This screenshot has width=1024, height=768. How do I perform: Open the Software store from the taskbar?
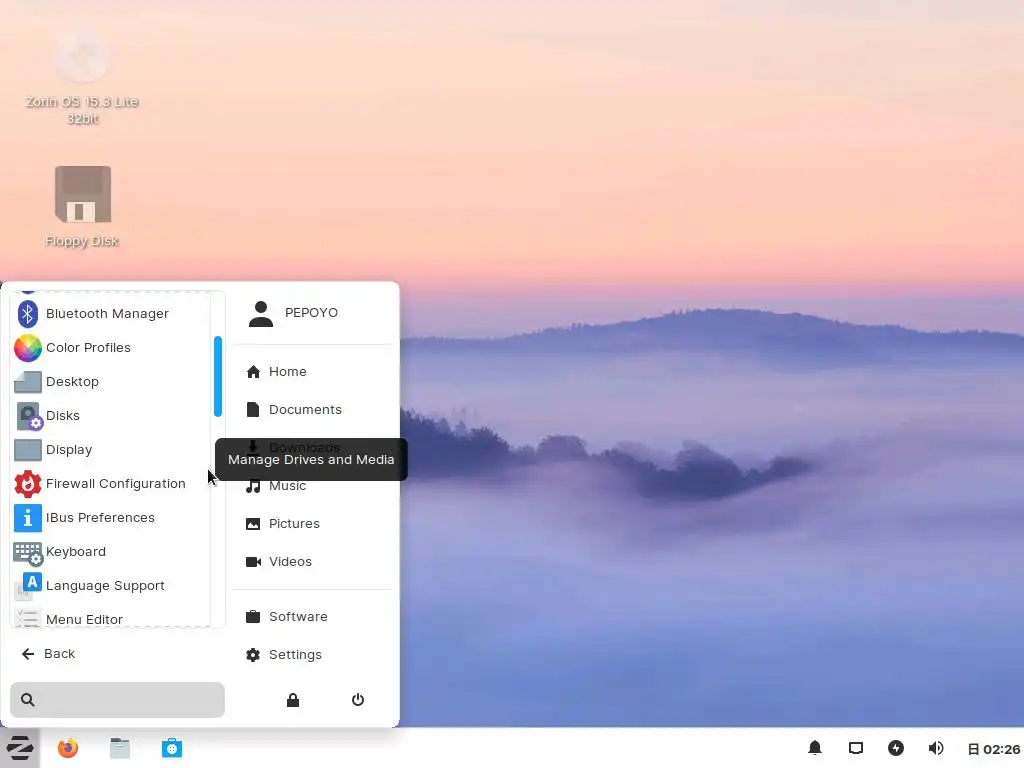(172, 748)
